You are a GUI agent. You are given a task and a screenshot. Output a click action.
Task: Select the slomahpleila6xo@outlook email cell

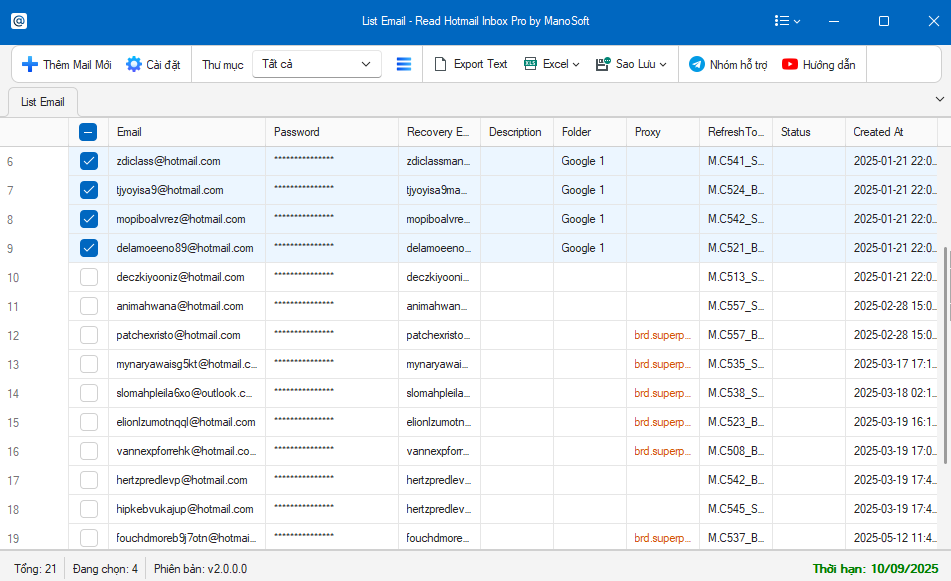point(187,393)
